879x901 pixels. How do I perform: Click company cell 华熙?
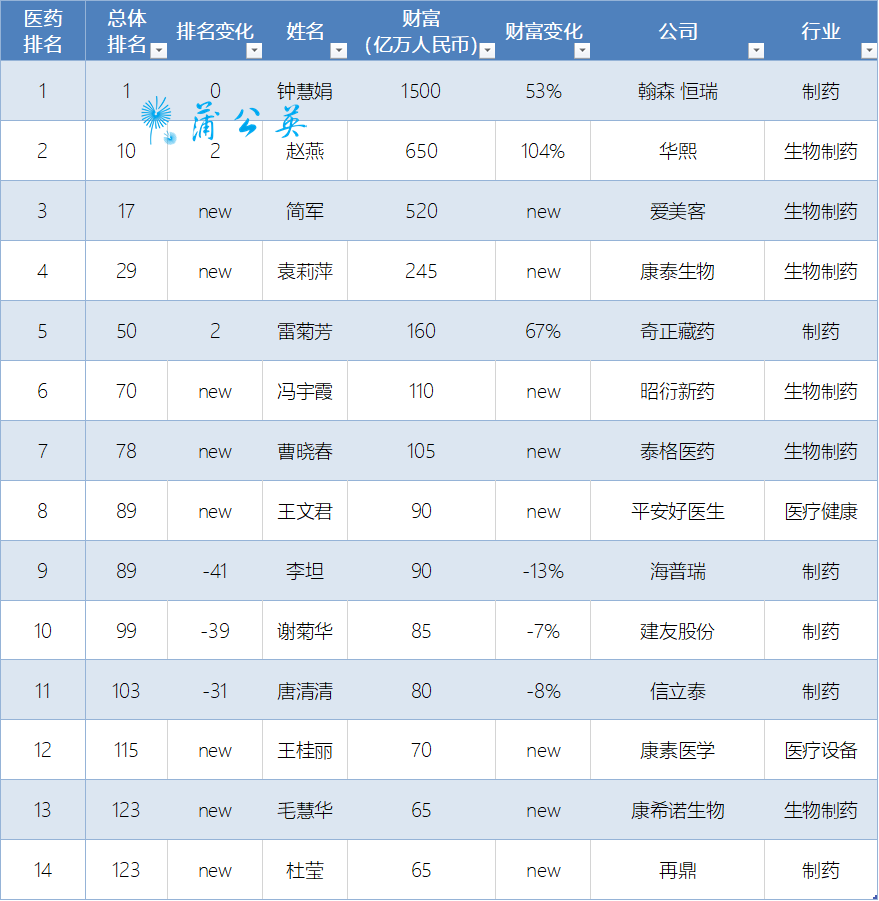pos(677,151)
